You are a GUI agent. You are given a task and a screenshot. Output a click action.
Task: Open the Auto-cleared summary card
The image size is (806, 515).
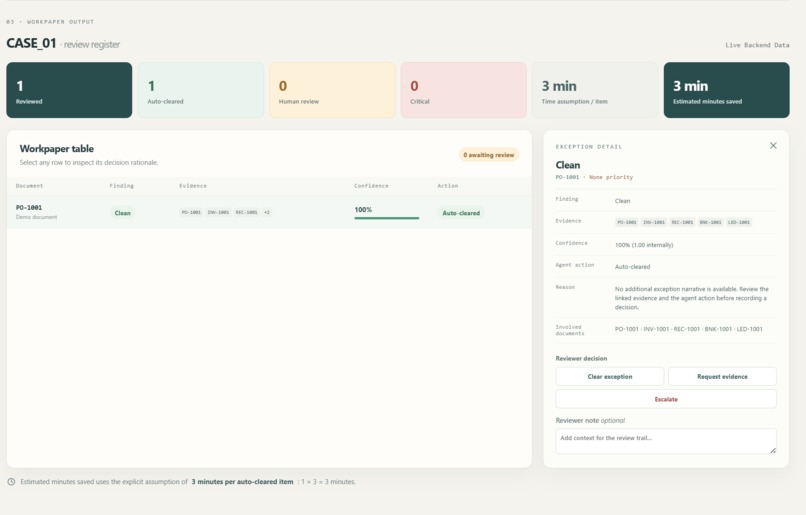pos(200,90)
